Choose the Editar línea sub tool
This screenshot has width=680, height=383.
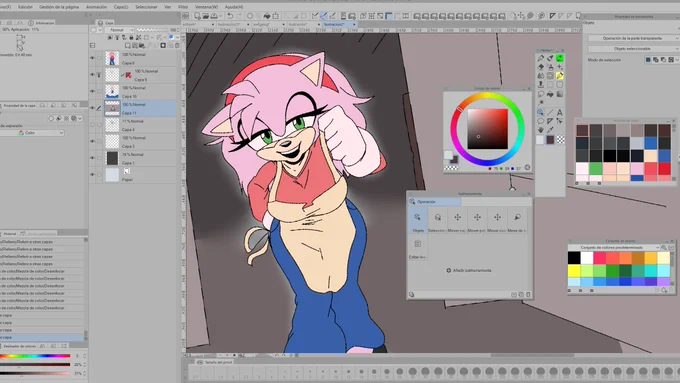(x=418, y=248)
